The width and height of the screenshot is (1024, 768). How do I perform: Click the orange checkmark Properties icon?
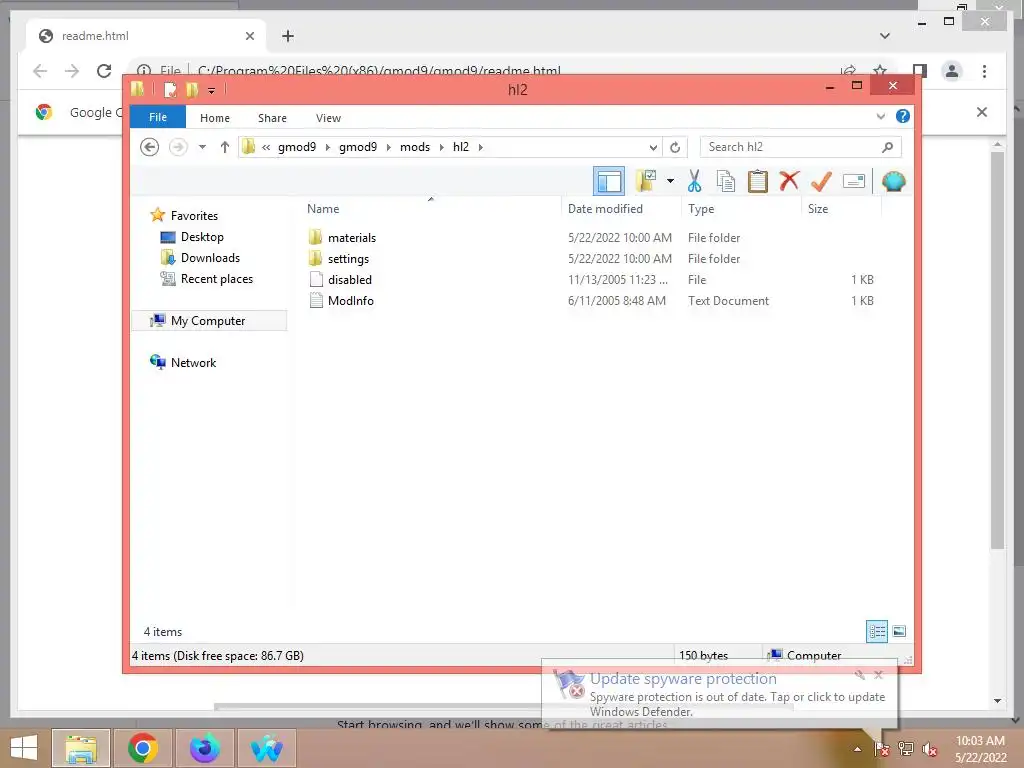(821, 181)
